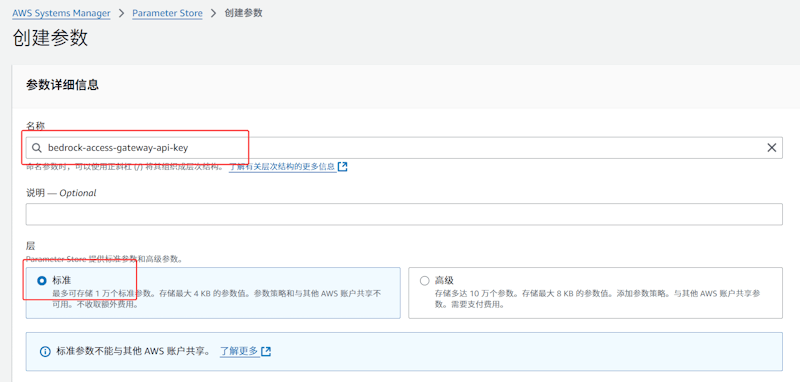Clear the name field with X icon
This screenshot has height=382, width=800.
(771, 148)
